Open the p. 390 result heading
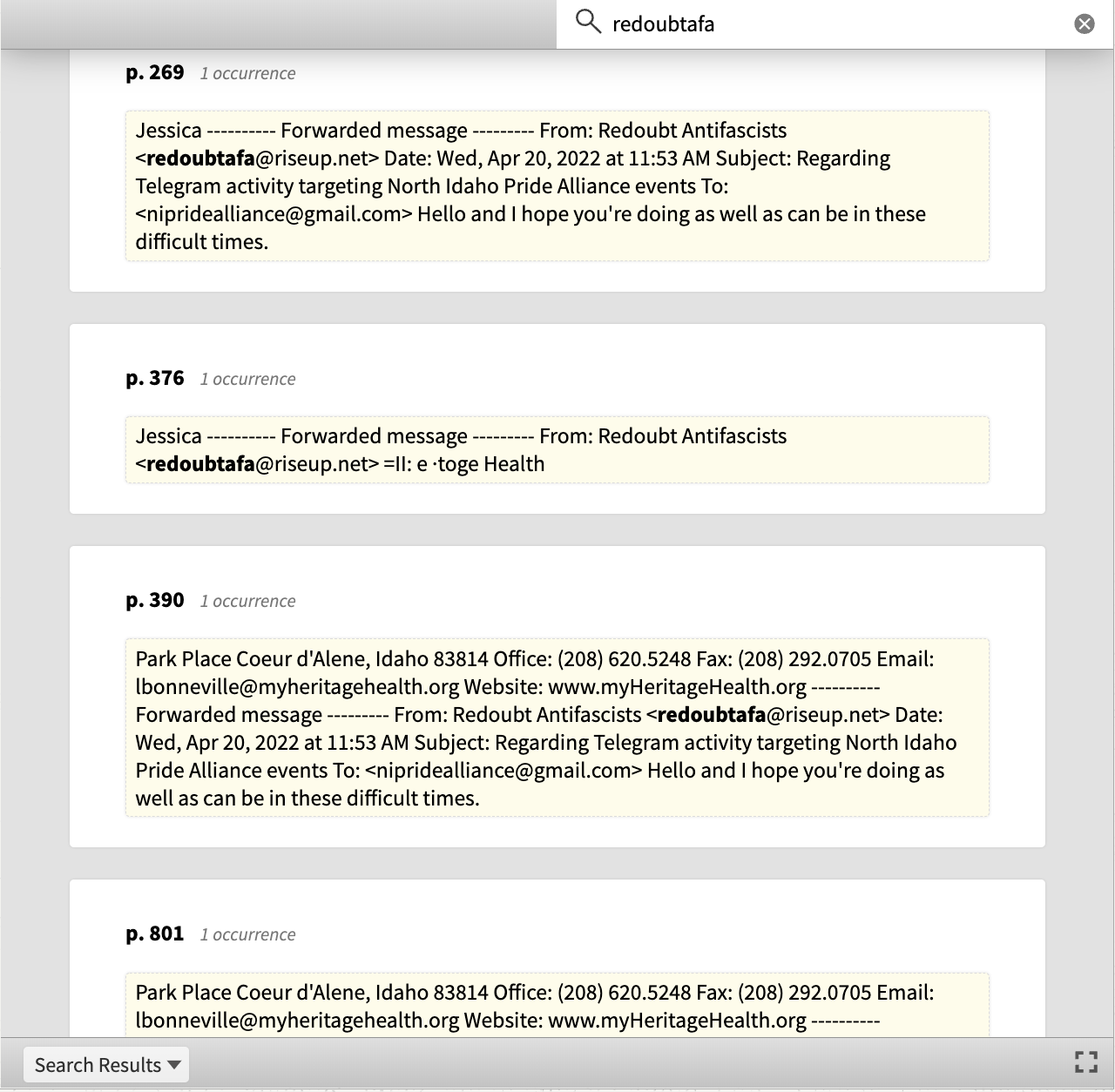1115x1092 pixels. click(x=155, y=600)
